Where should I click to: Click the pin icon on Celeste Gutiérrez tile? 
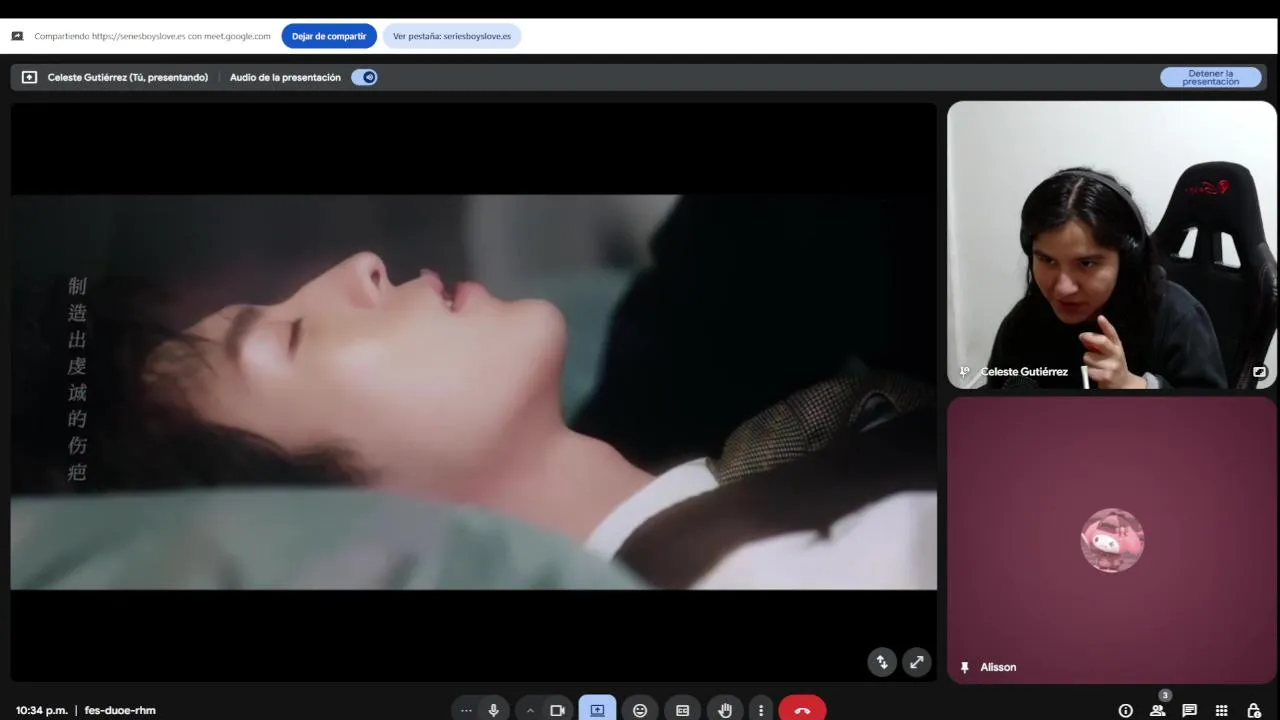(964, 372)
